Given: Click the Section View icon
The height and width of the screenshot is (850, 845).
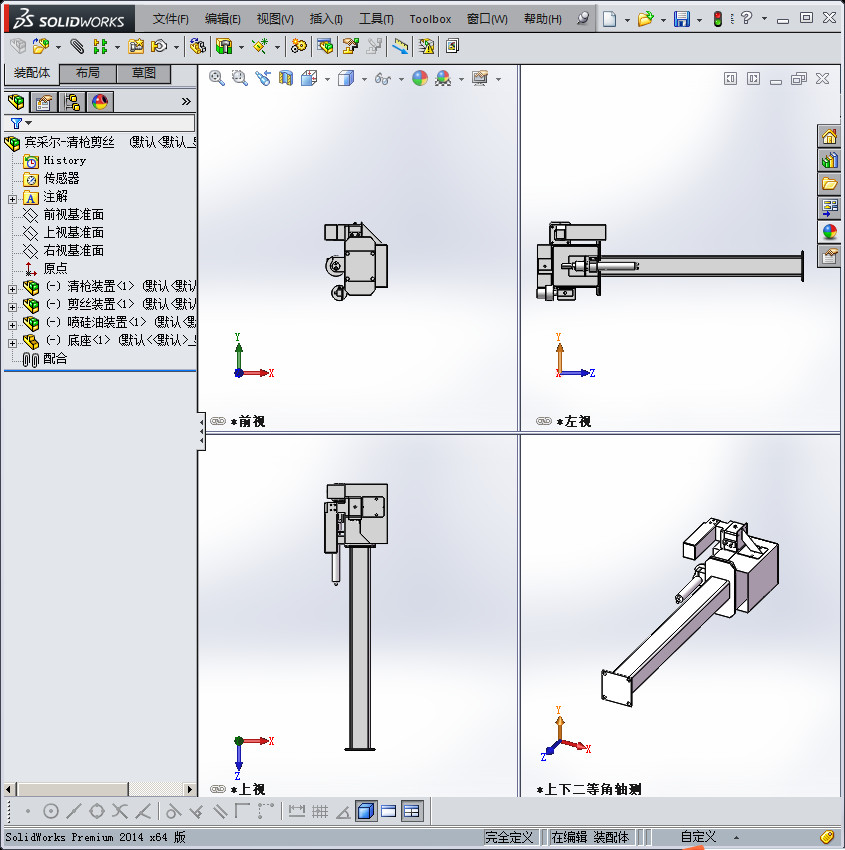Looking at the screenshot, I should [x=286, y=79].
